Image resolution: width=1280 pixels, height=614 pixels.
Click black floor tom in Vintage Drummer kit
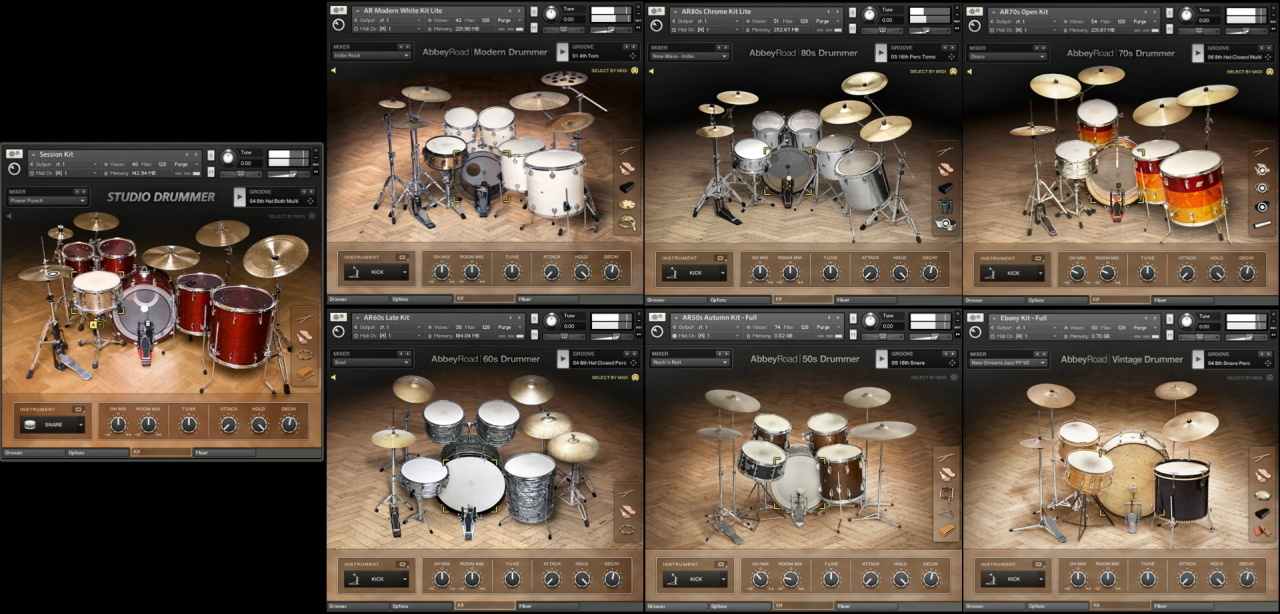click(1181, 490)
